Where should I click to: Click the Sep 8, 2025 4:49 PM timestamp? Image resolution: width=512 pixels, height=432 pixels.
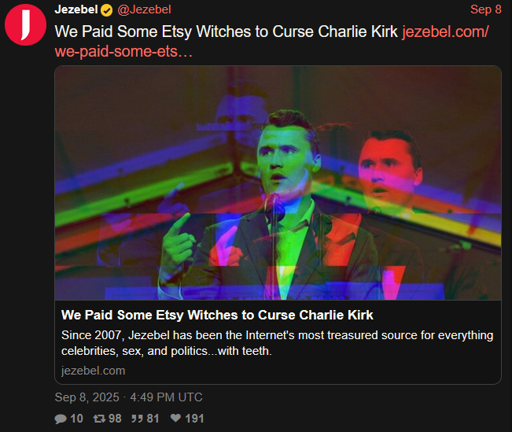click(x=129, y=397)
